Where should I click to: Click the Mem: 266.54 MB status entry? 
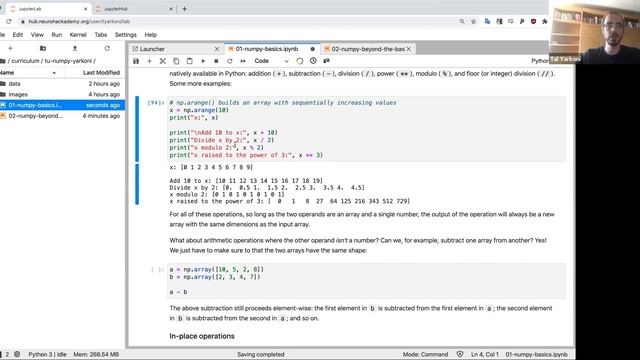[96, 354]
